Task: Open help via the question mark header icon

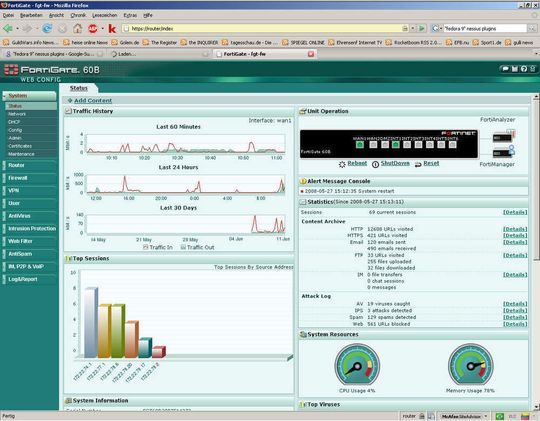Action: point(524,69)
